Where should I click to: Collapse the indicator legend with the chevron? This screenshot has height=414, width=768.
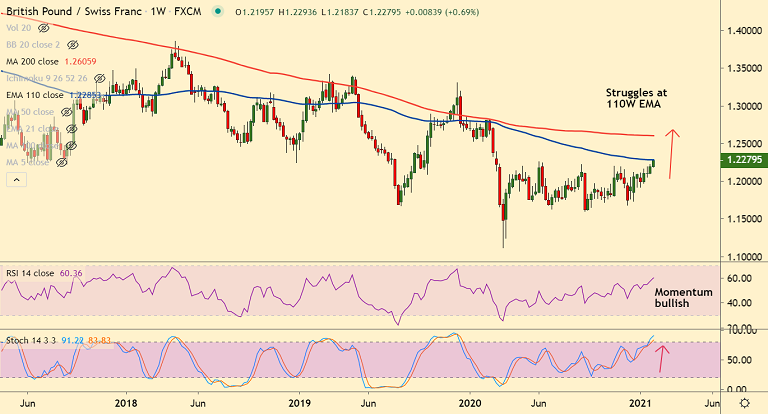[16, 180]
